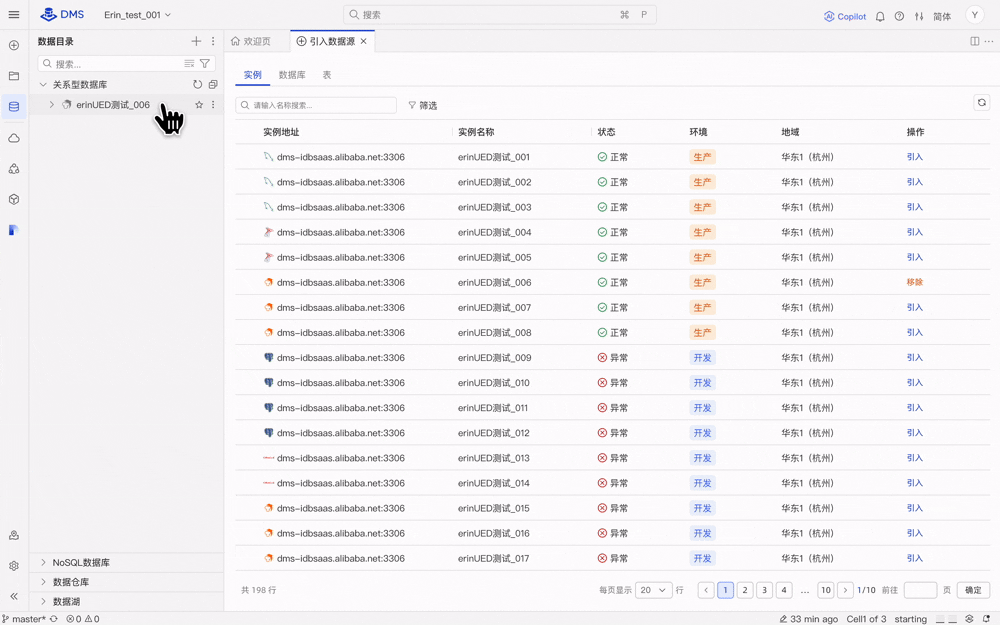Toggle split editor layout icon
The image size is (1000, 625).
(974, 41)
